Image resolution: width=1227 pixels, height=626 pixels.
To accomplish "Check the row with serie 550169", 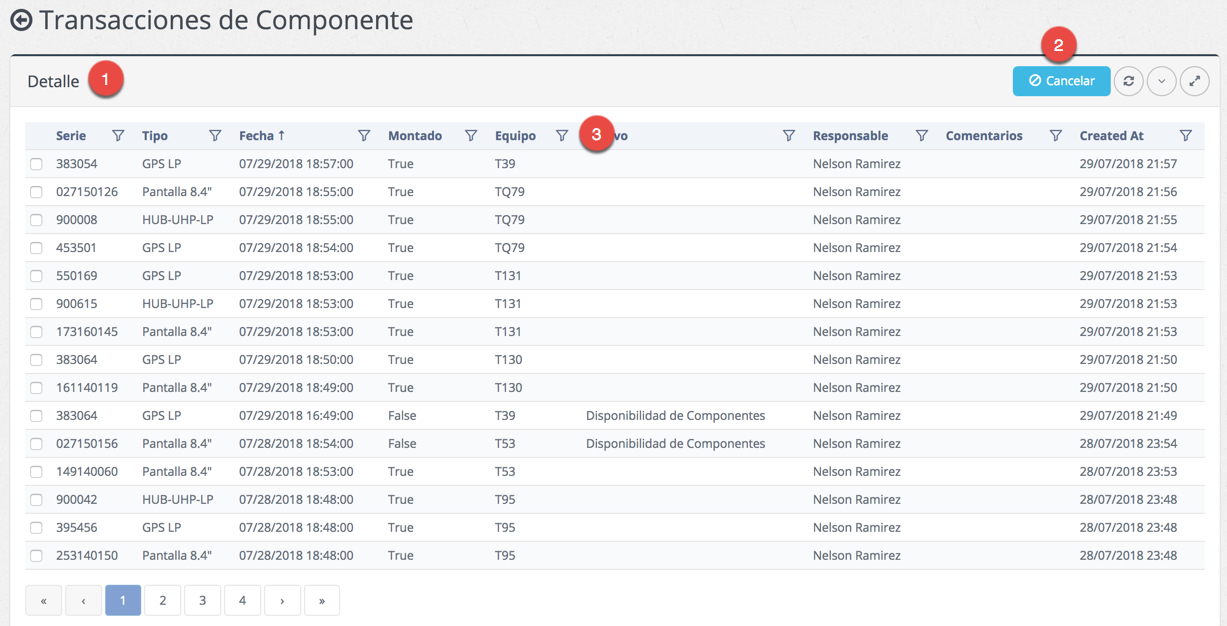I will 36,276.
